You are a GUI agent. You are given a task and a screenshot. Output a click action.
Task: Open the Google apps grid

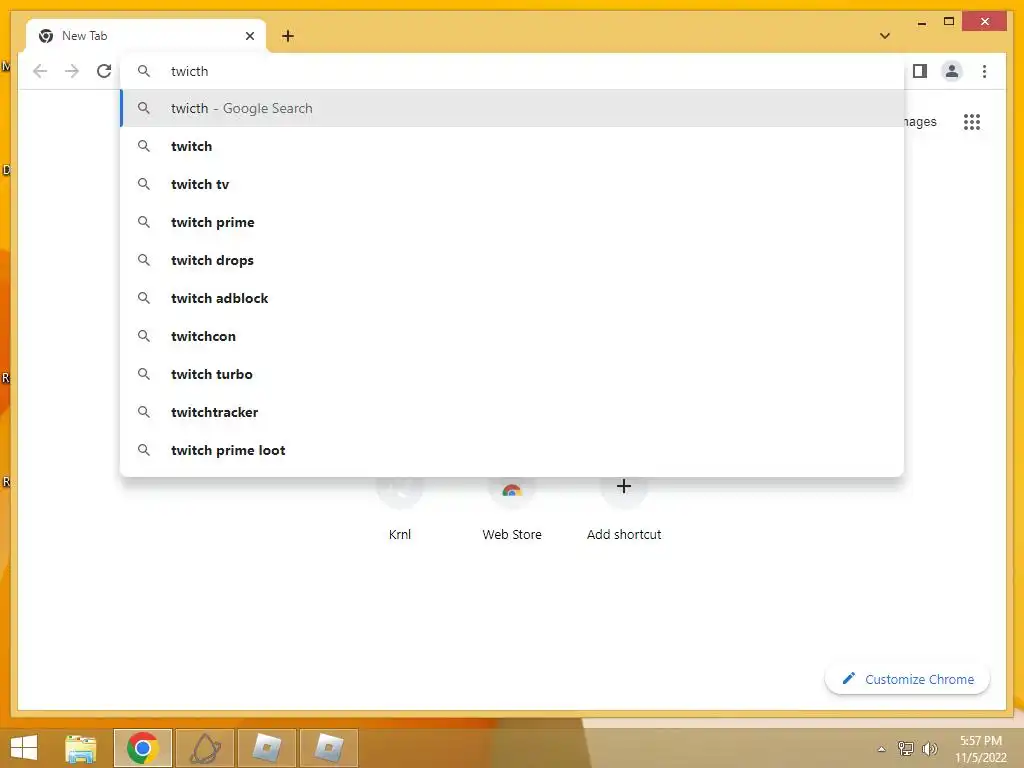click(972, 122)
